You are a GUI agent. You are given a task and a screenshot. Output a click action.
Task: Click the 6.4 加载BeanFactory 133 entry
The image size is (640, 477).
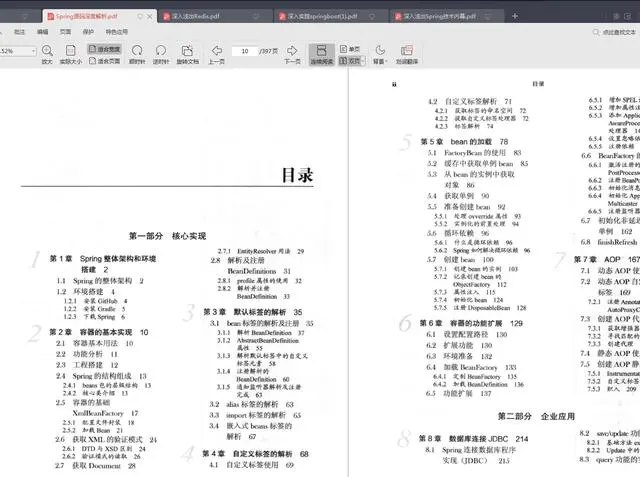pos(471,367)
